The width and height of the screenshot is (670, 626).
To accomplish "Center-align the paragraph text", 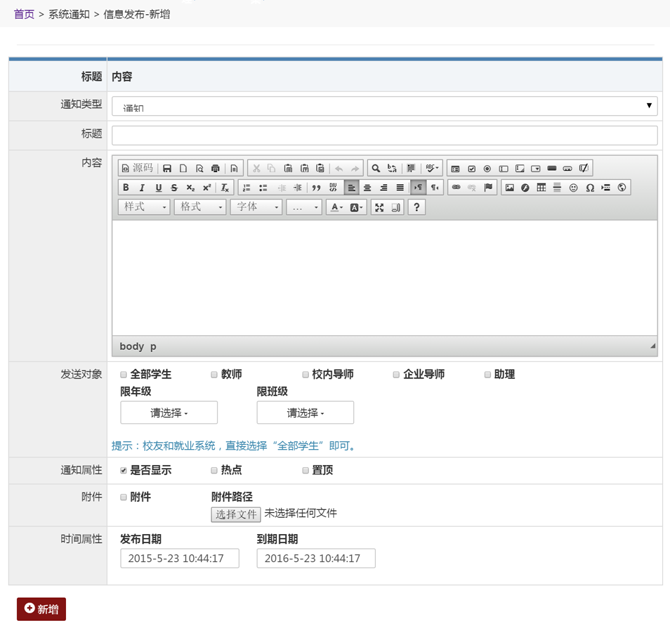I will [367, 188].
